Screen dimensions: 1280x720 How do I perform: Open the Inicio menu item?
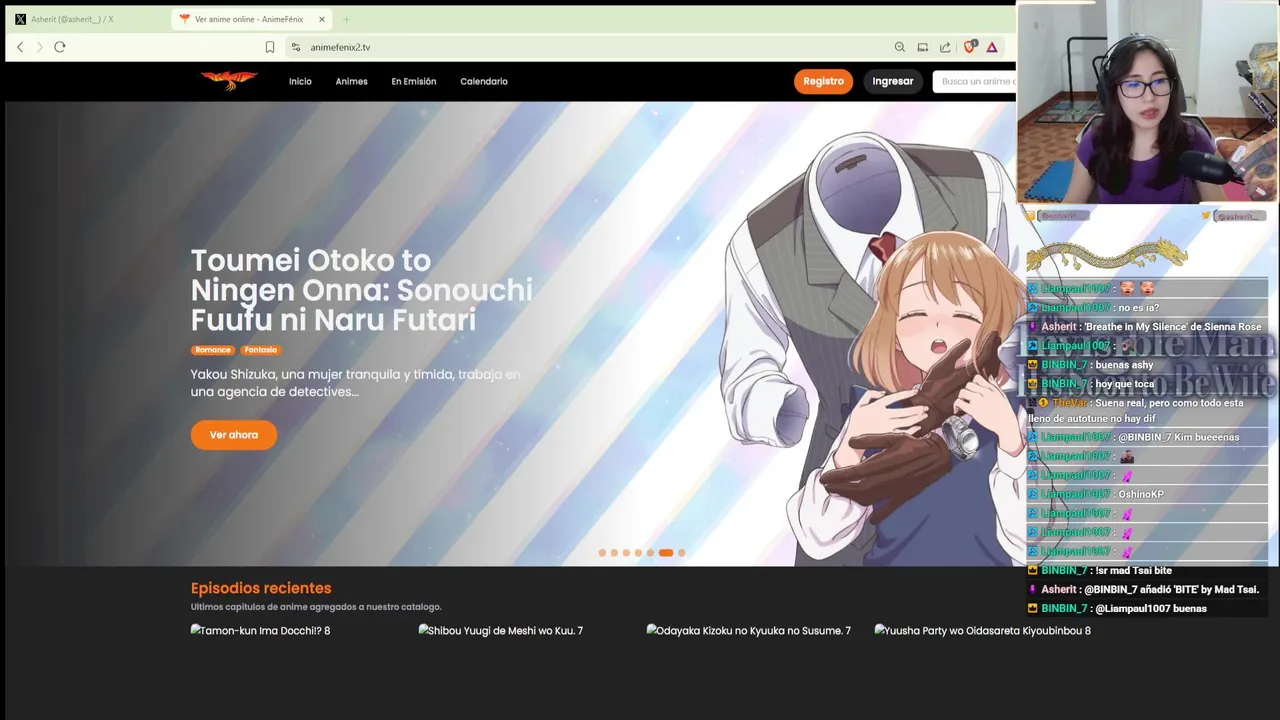click(x=300, y=81)
